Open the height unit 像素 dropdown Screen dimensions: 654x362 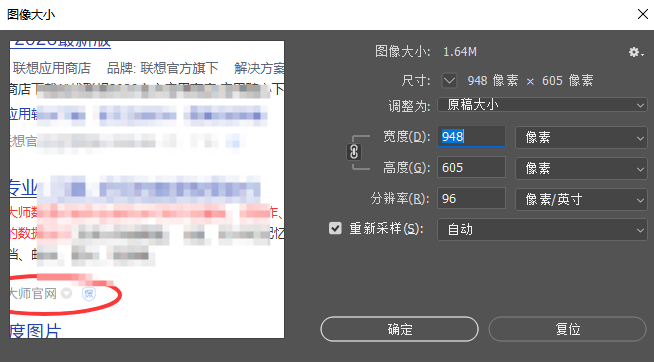tap(581, 168)
